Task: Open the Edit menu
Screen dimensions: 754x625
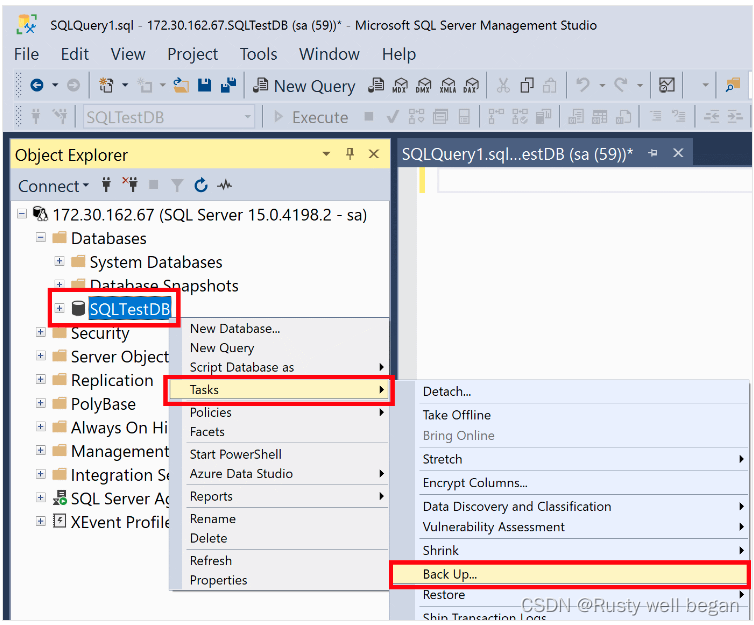Action: 75,54
